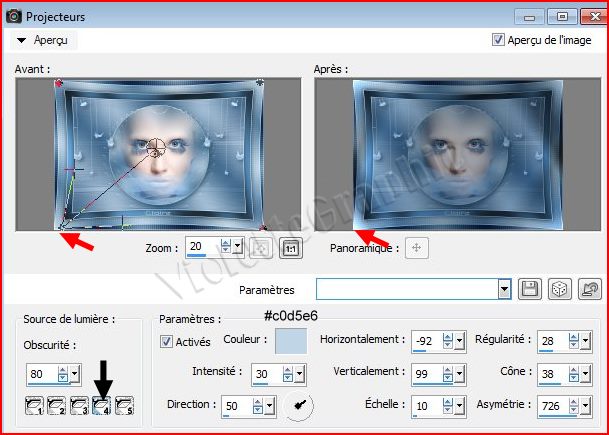Screen dimensions: 609x435
Task: Disable the Activés checkbox
Action: point(167,341)
